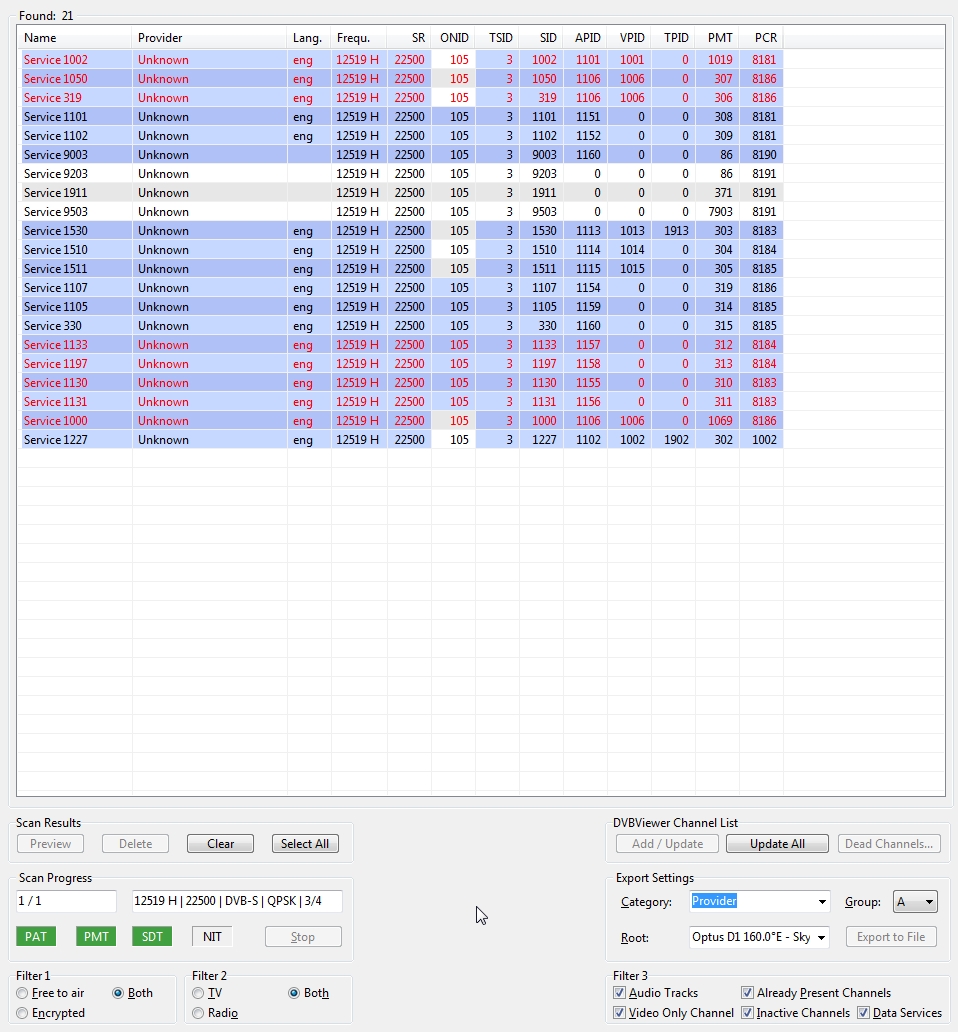The image size is (958, 1032).
Task: Uncheck Already Present Channels filter
Action: tap(748, 993)
